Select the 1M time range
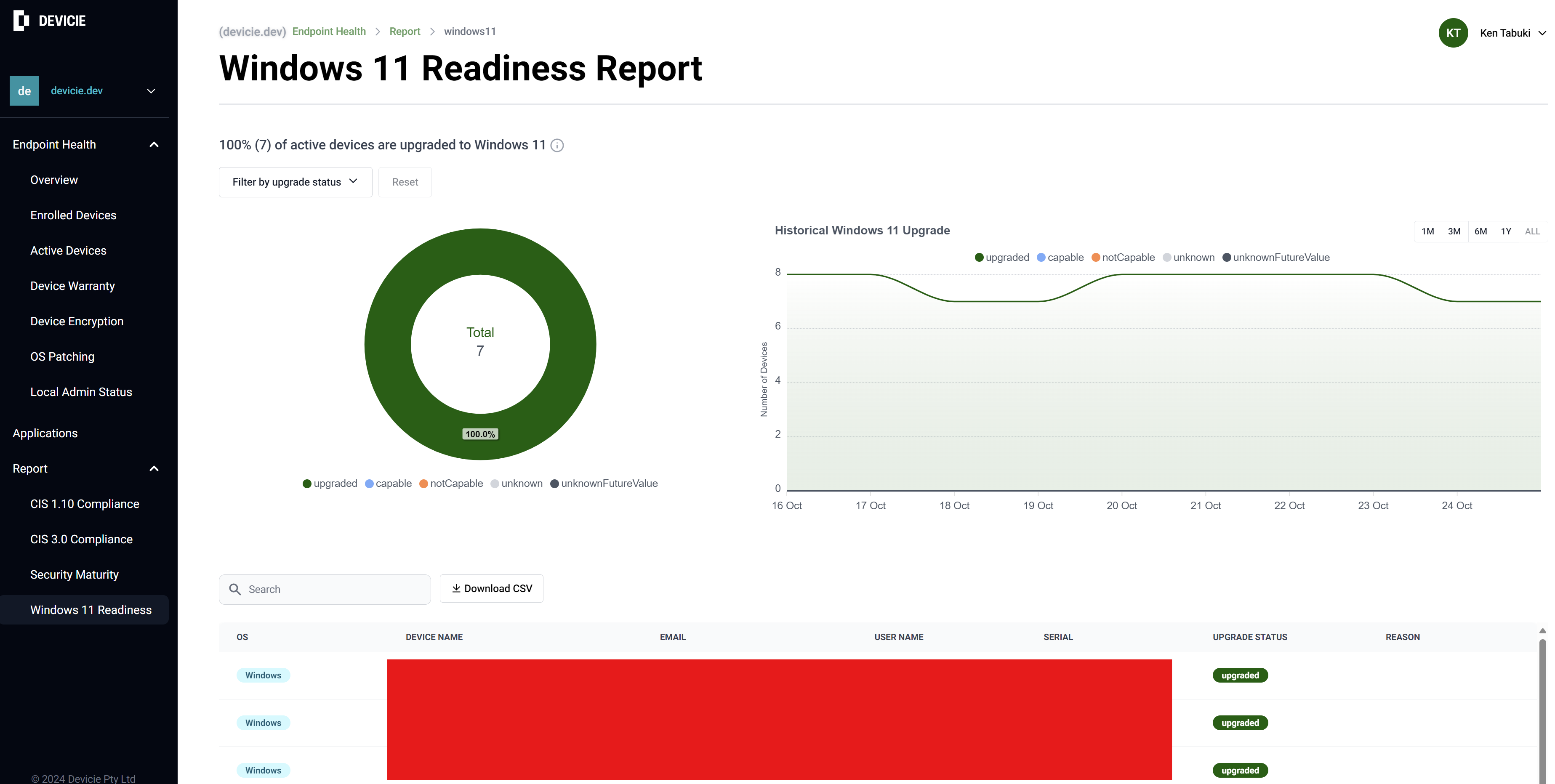1555x784 pixels. click(x=1427, y=232)
